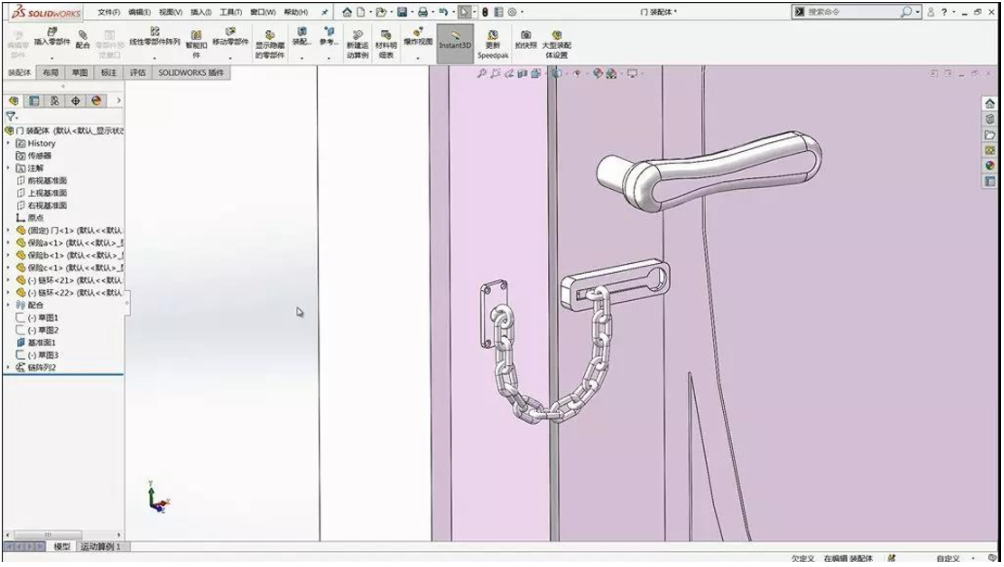Viewport: 1004px width, 567px height.
Task: Expand the 配合 (Mates) folder
Action: tap(8, 305)
